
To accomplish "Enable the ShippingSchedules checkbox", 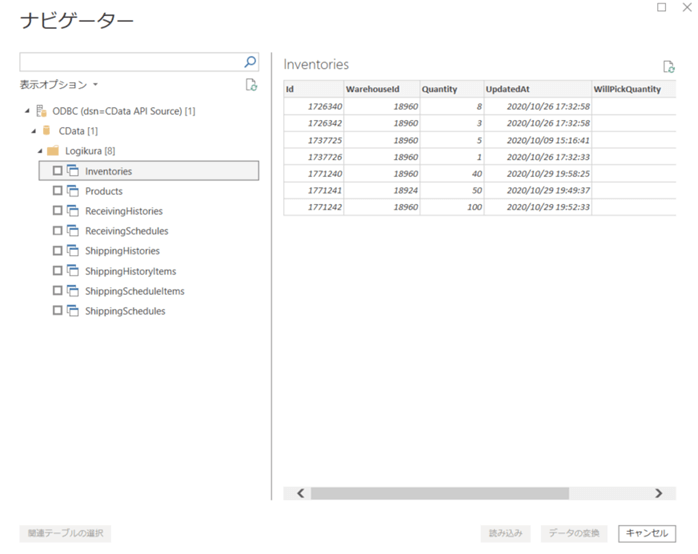I will [x=57, y=311].
